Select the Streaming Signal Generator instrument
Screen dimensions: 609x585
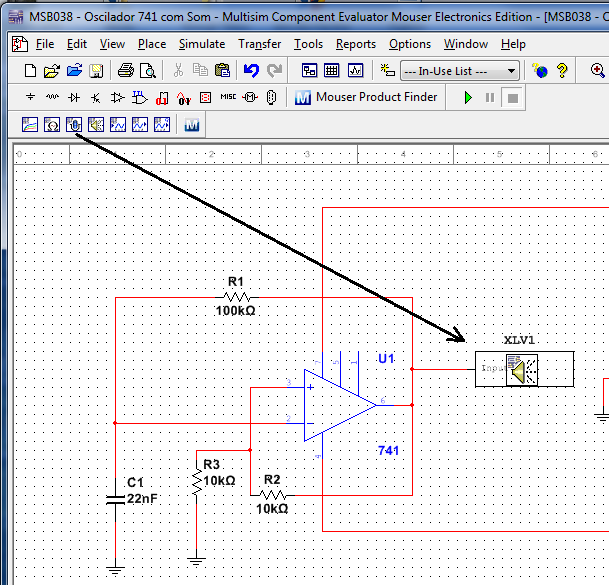[162, 125]
